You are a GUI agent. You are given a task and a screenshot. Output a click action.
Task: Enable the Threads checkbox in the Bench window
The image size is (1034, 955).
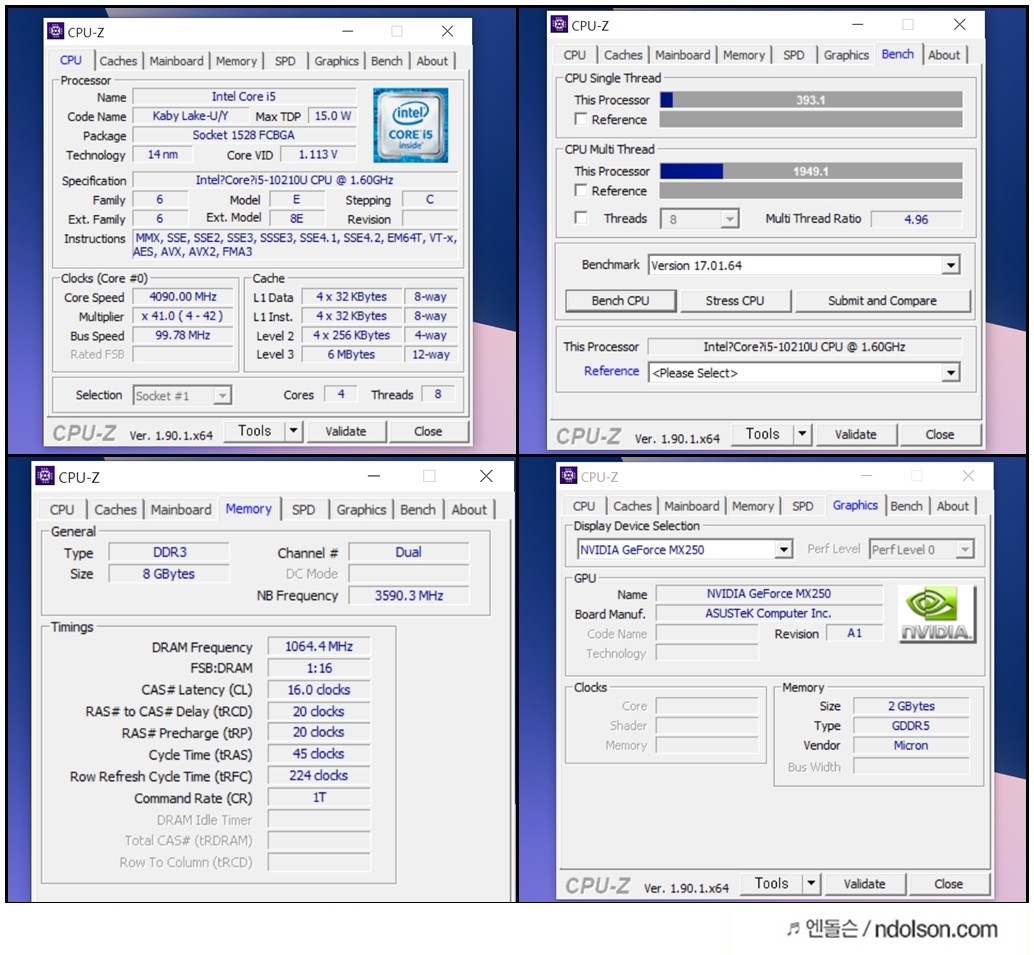[581, 218]
